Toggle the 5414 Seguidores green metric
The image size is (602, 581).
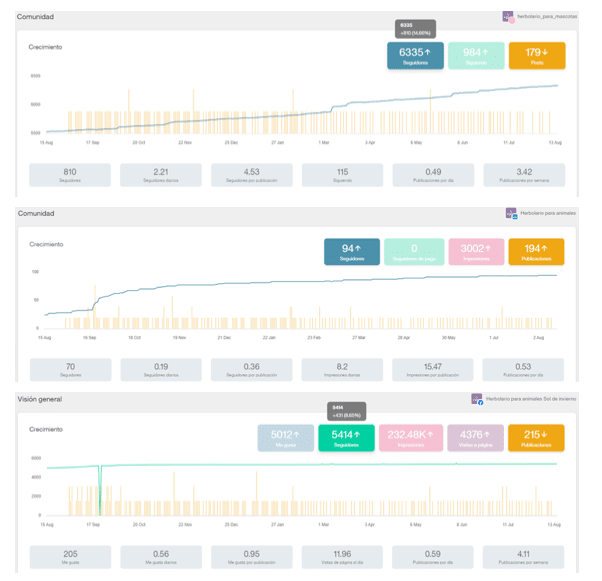tap(345, 438)
